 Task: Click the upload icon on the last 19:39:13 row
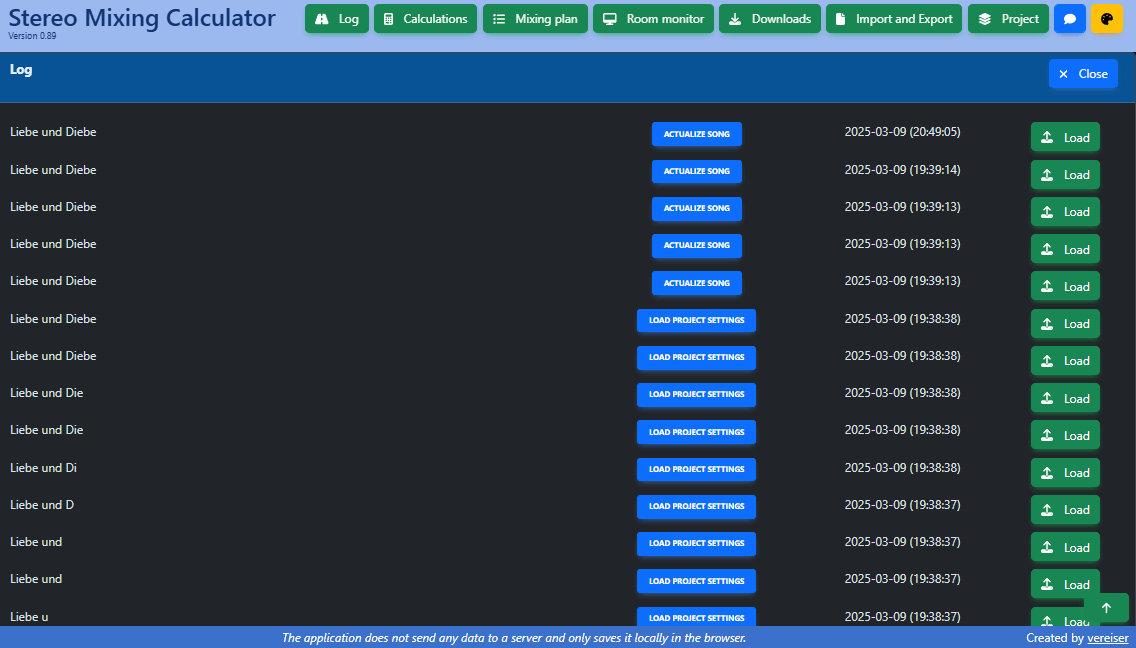coord(1047,287)
